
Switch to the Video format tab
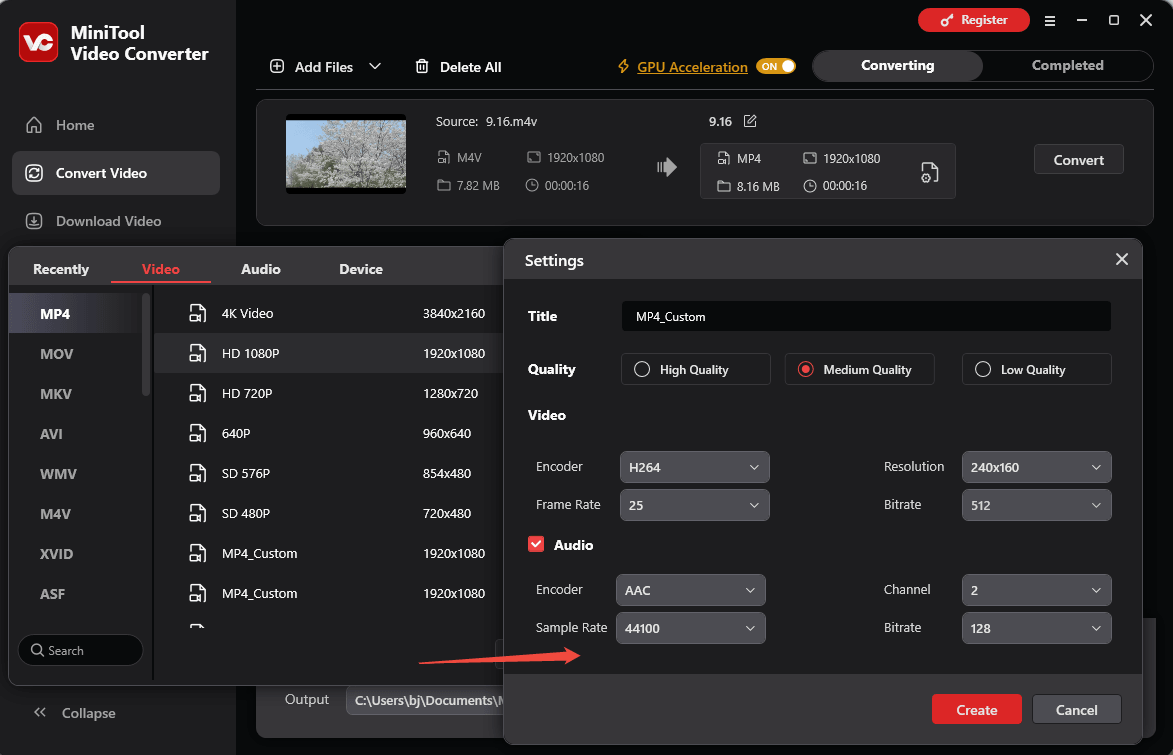pyautogui.click(x=161, y=269)
